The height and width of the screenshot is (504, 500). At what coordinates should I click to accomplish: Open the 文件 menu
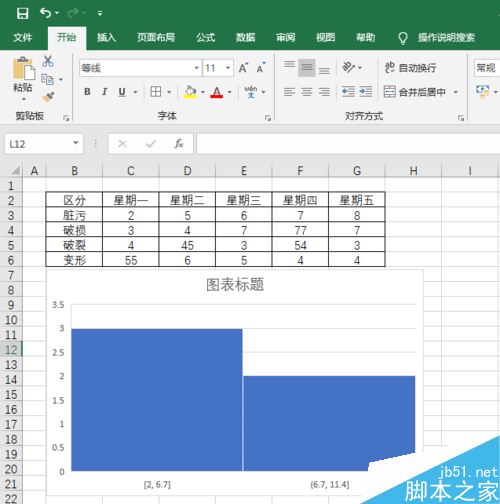(x=23, y=37)
